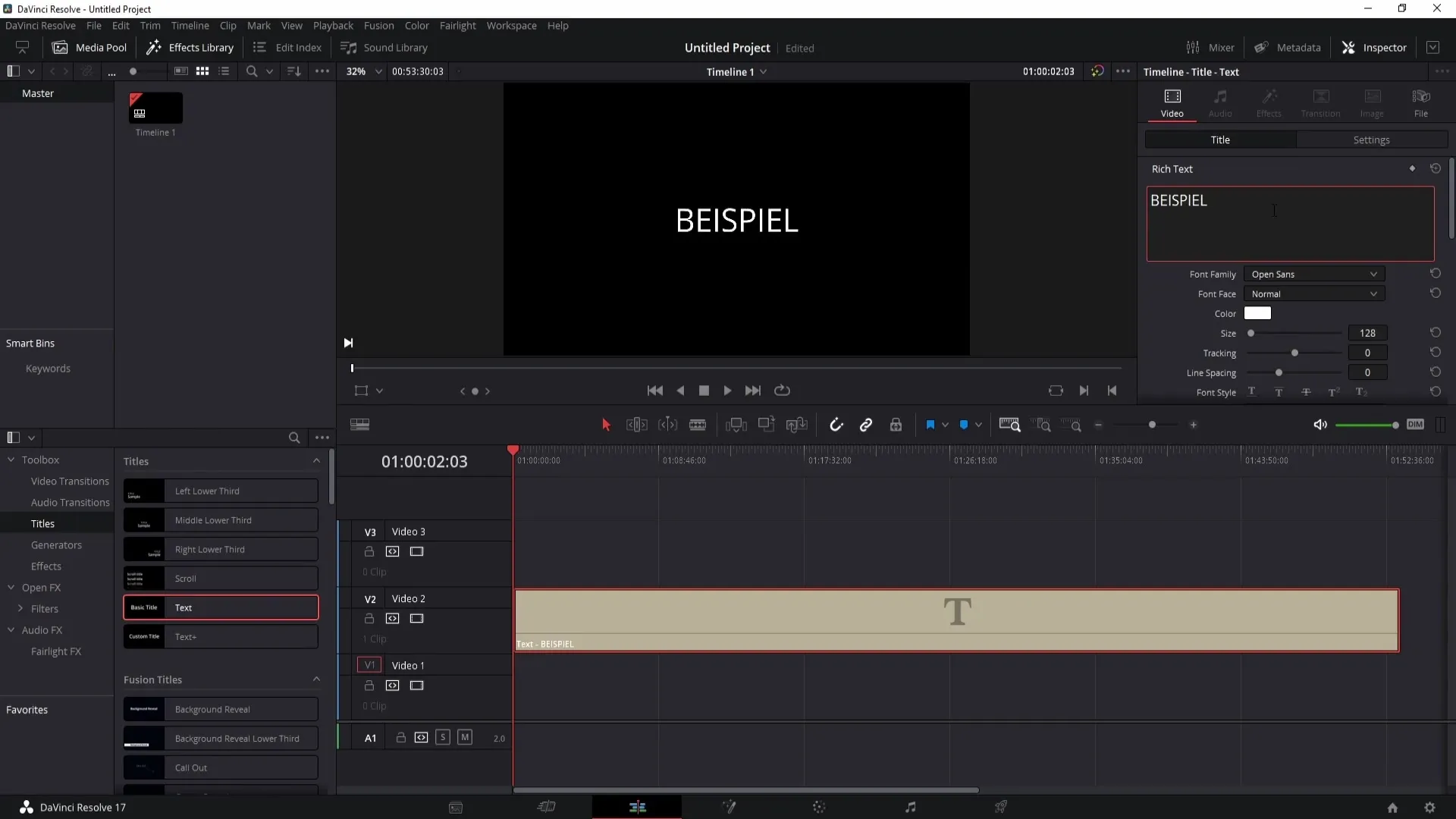Toggle the Video 3 track lock
This screenshot has width=1456, height=819.
coord(369,552)
